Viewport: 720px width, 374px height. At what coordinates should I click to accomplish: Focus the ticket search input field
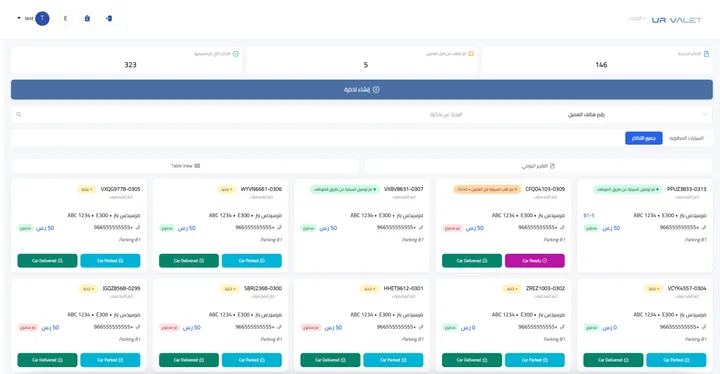click(242, 114)
